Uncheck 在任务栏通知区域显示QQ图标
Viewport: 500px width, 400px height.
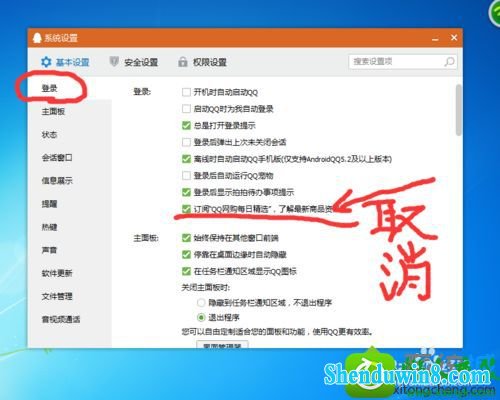(186, 271)
